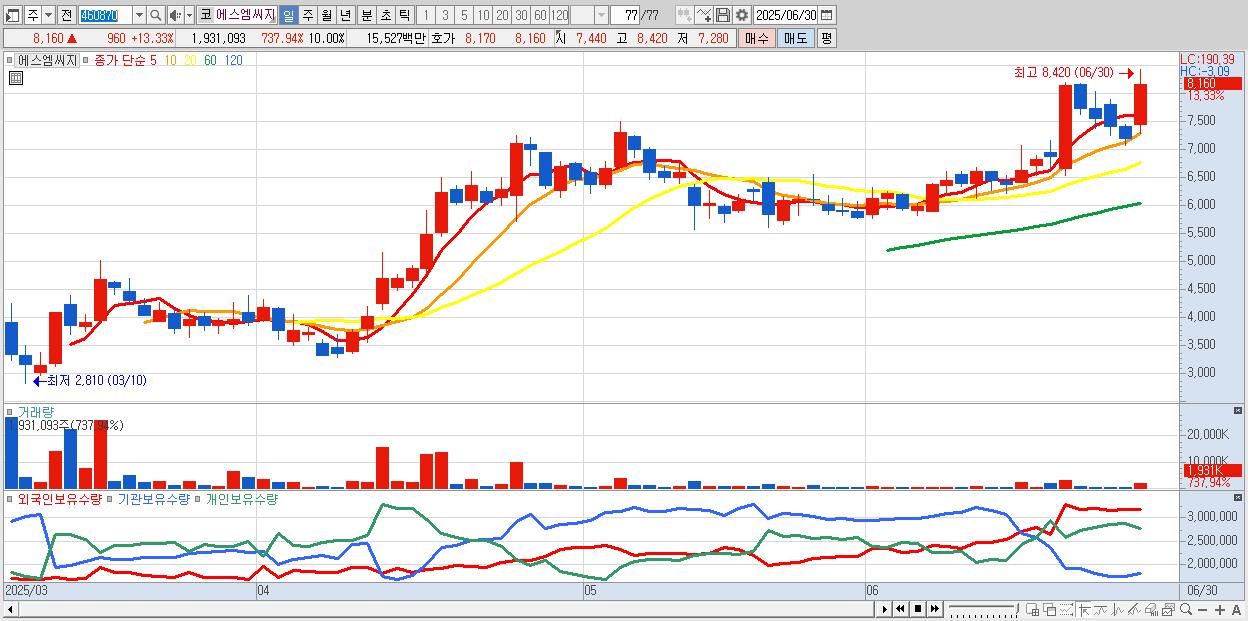Image resolution: width=1248 pixels, height=621 pixels.
Task: Click the trend line drawing icon
Action: [1101, 609]
